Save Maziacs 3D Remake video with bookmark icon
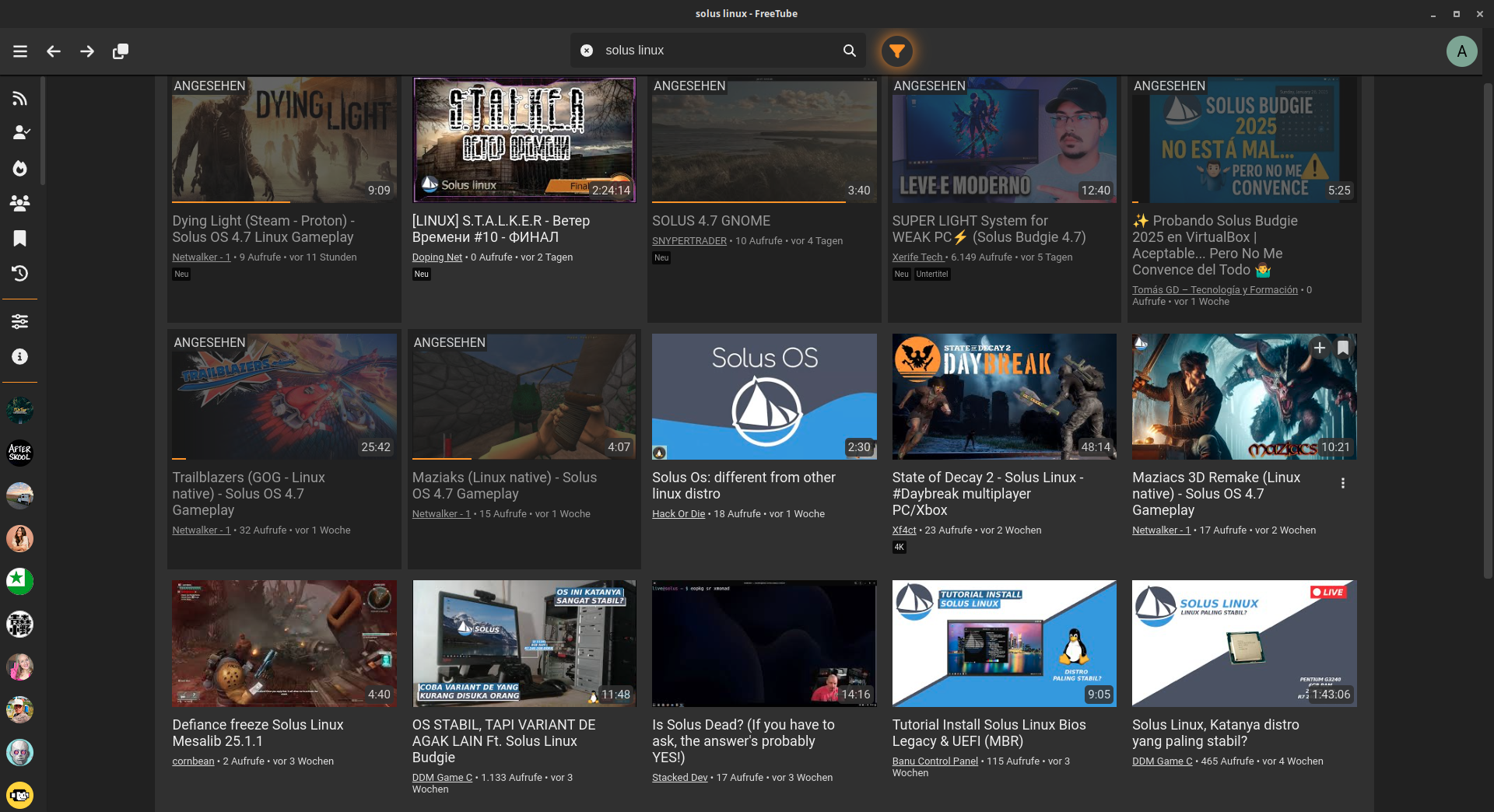This screenshot has height=812, width=1494. tap(1343, 348)
